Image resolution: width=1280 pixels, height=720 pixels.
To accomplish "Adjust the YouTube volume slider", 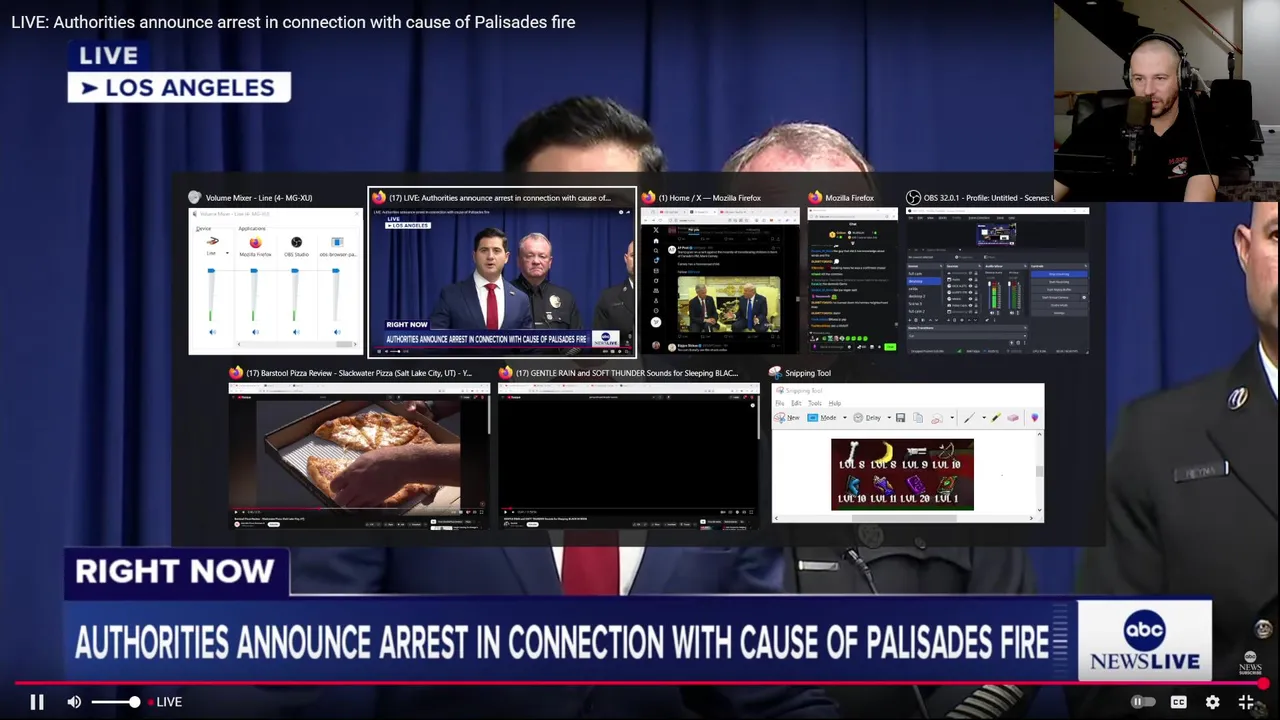I will 117,702.
